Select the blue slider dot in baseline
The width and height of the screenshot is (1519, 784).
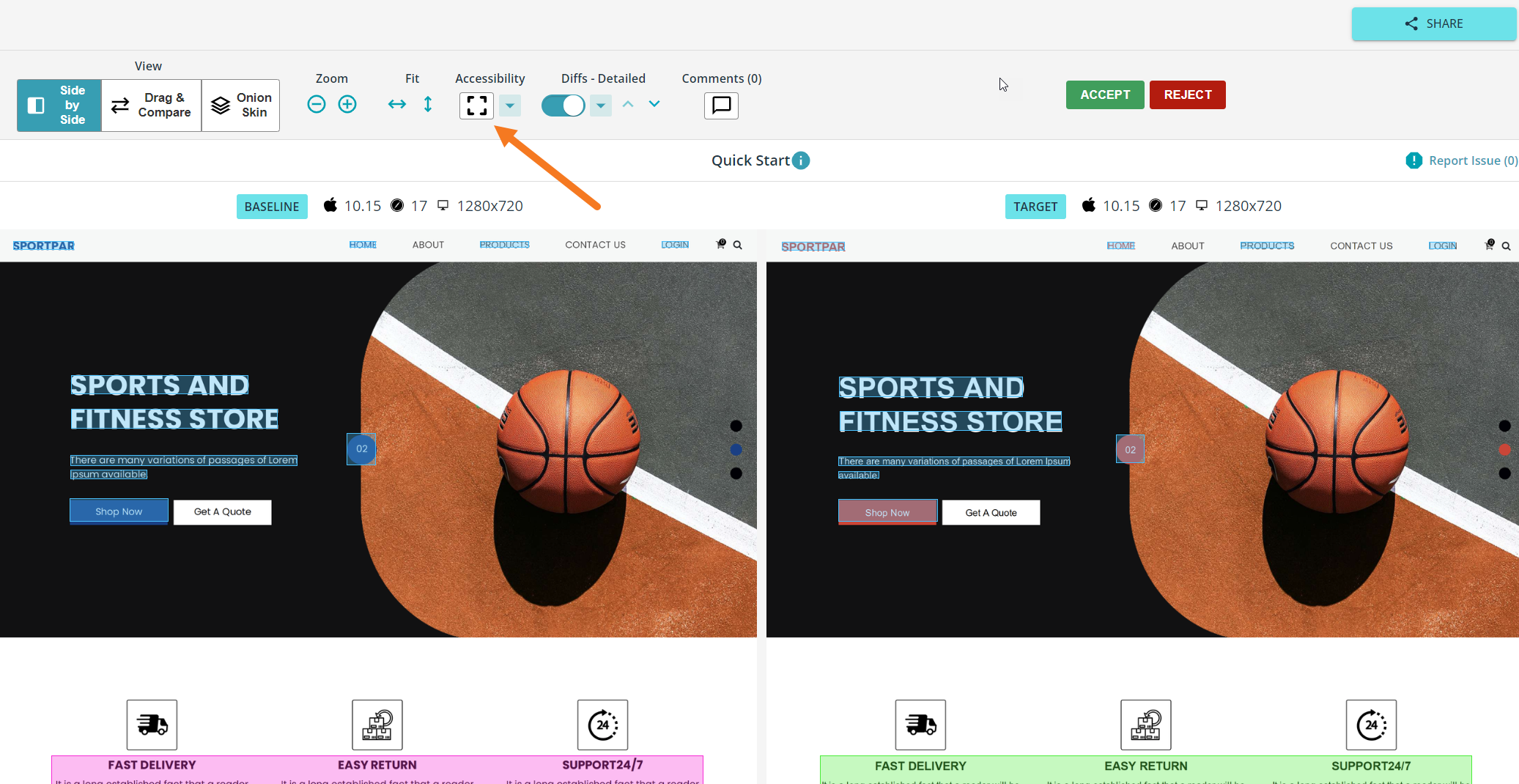tap(736, 450)
